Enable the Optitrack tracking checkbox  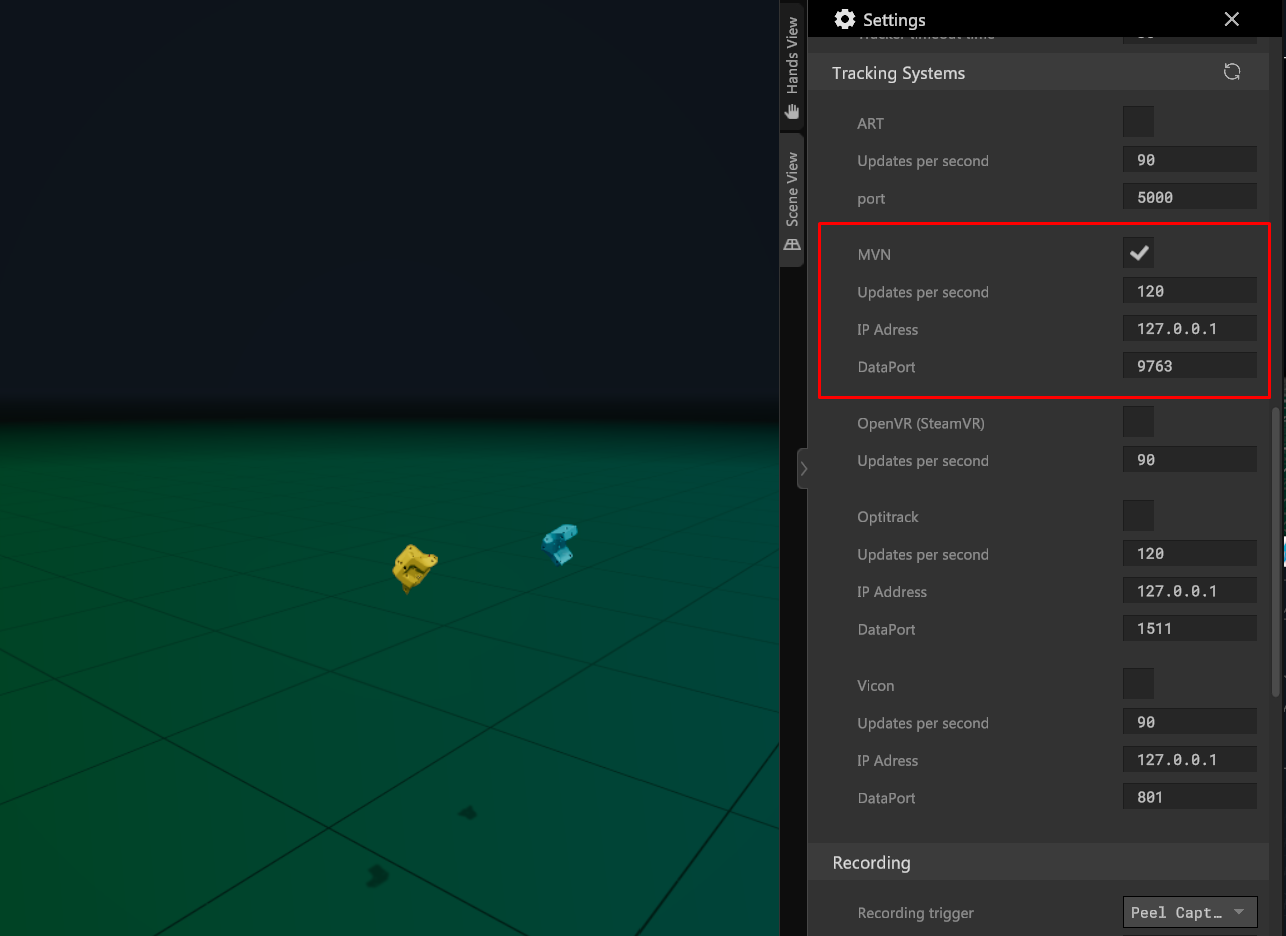click(1138, 516)
